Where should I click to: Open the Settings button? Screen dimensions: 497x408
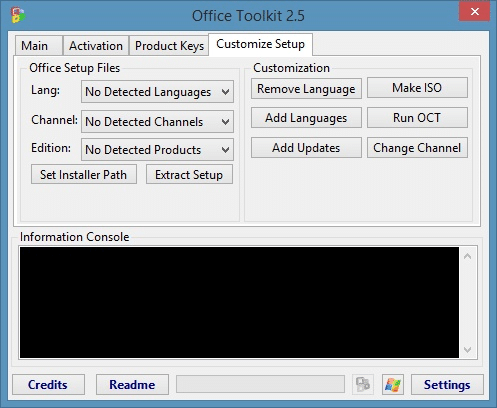[x=447, y=384]
